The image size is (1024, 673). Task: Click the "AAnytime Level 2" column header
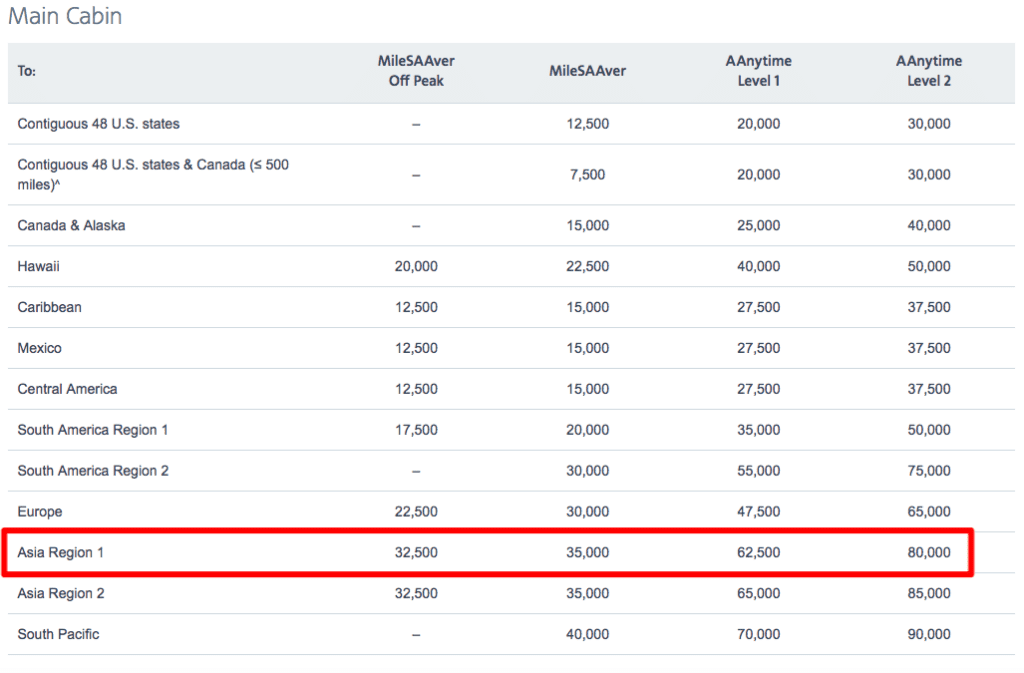coord(928,71)
